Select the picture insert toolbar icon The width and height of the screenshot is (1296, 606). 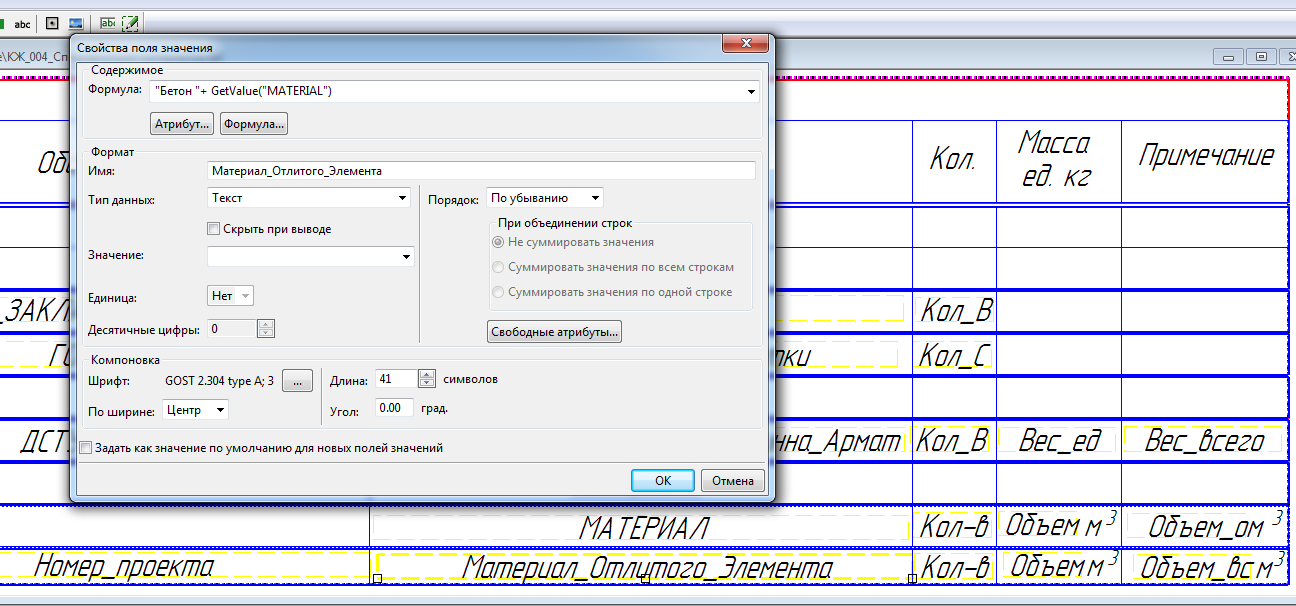(76, 23)
